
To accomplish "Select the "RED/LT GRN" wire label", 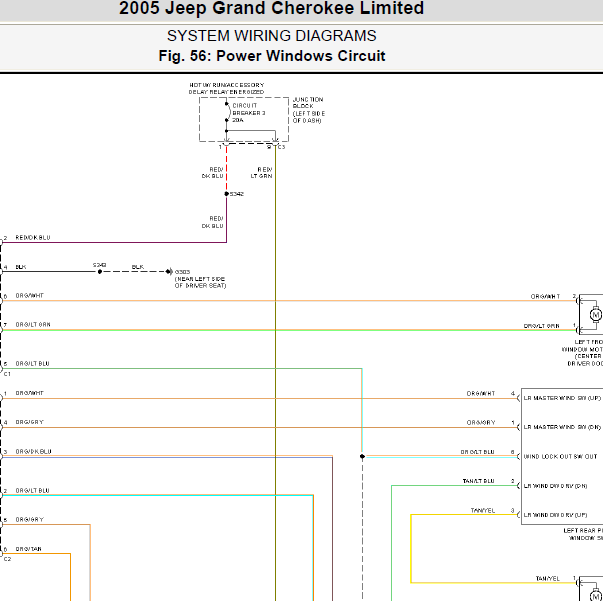I will (x=262, y=173).
